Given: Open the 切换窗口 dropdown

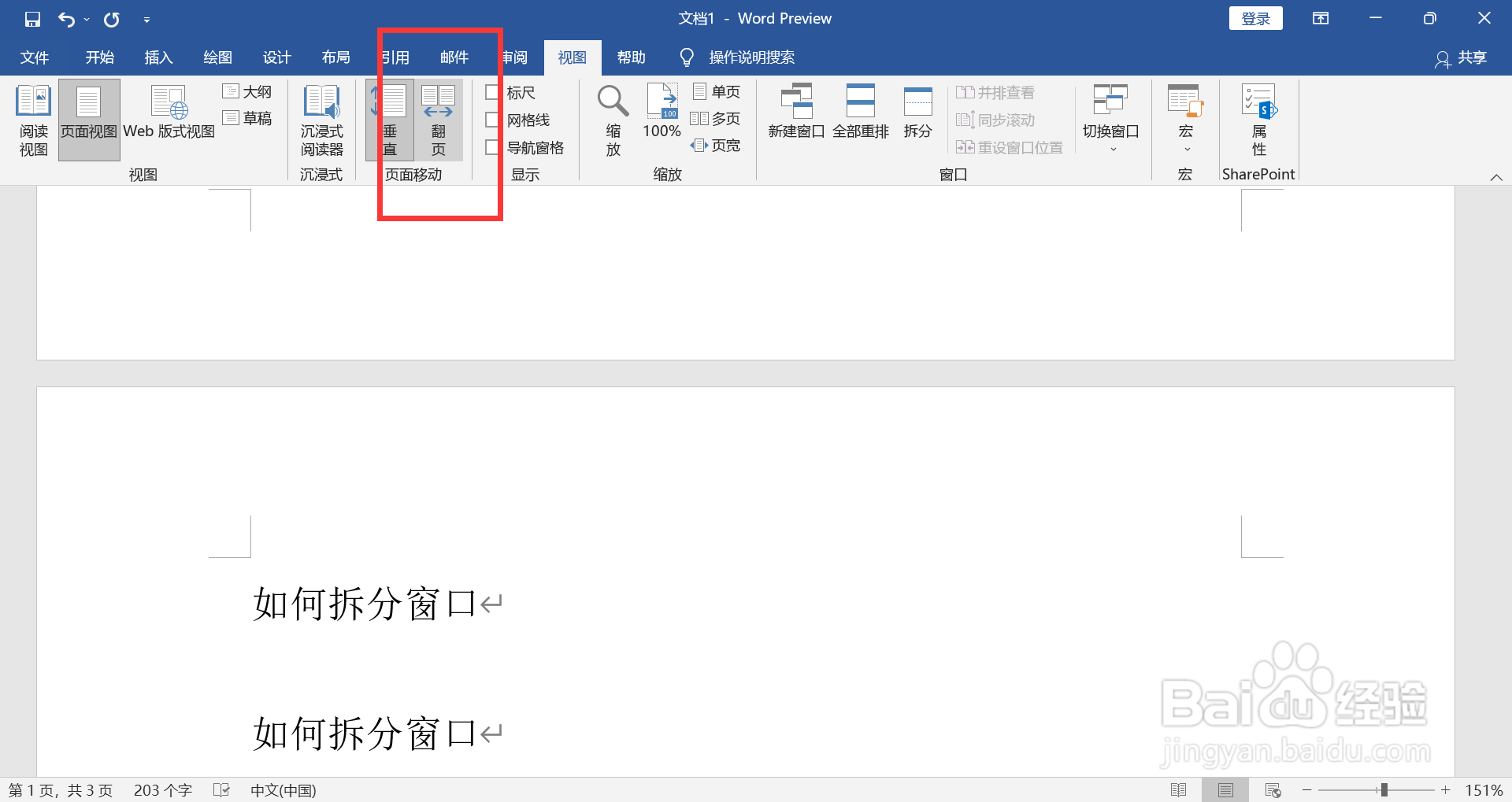Looking at the screenshot, I should [1110, 118].
